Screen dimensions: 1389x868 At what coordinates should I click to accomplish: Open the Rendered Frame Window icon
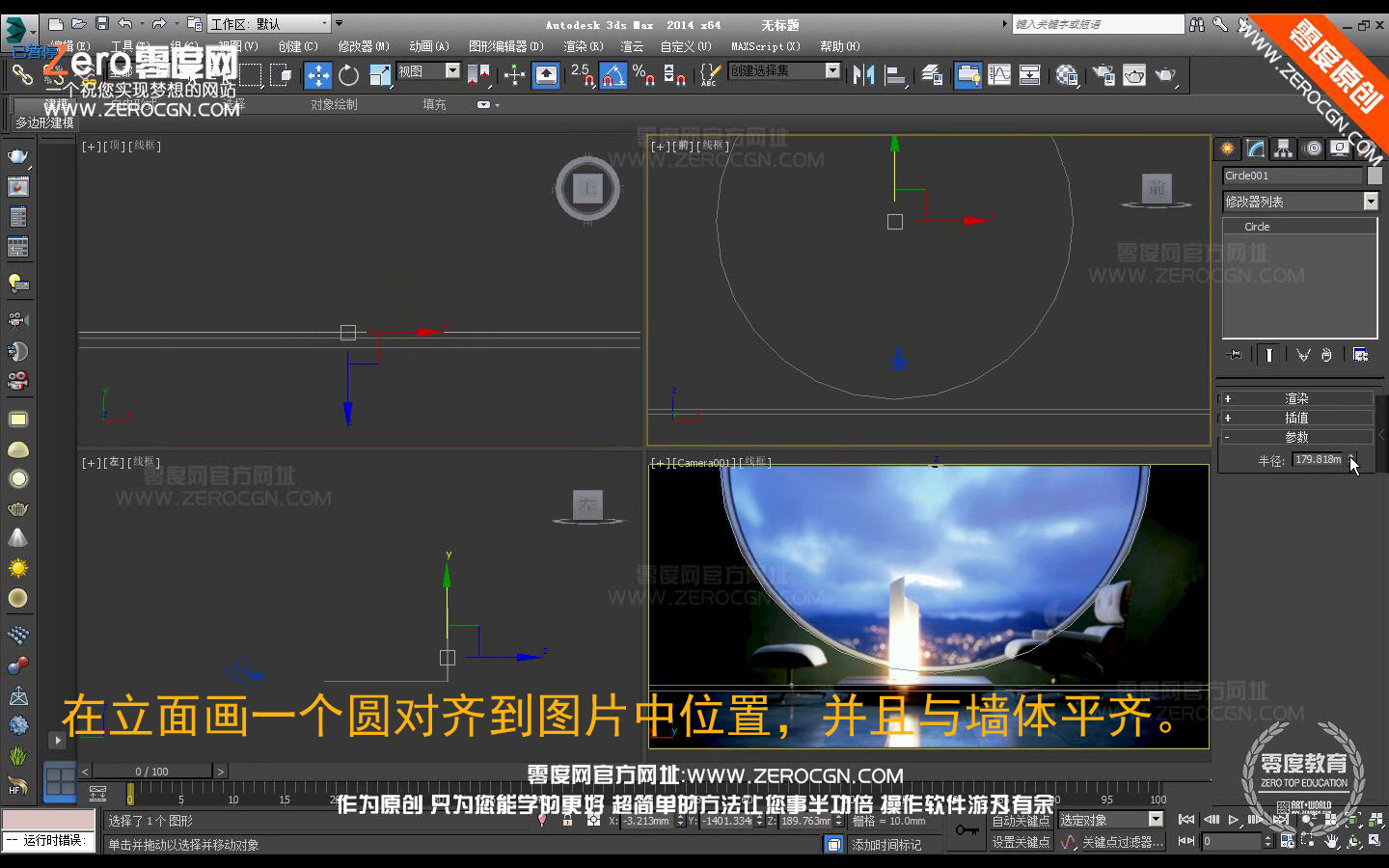(1134, 75)
